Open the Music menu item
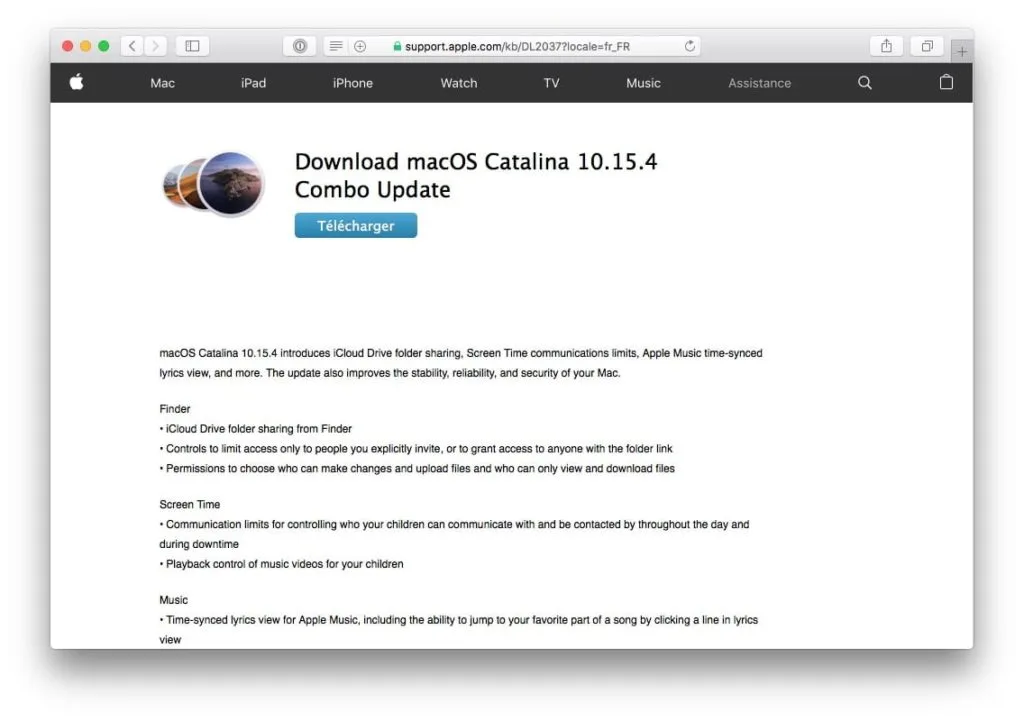This screenshot has width=1024, height=721. tap(643, 83)
